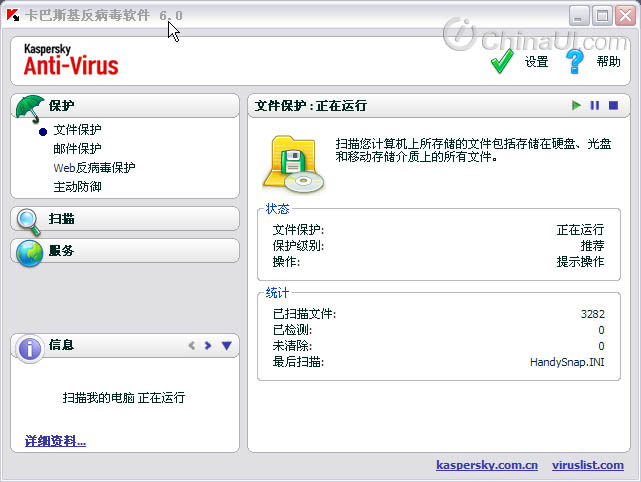The width and height of the screenshot is (641, 482).
Task: Click the scanned files count 3282
Action: 593,314
